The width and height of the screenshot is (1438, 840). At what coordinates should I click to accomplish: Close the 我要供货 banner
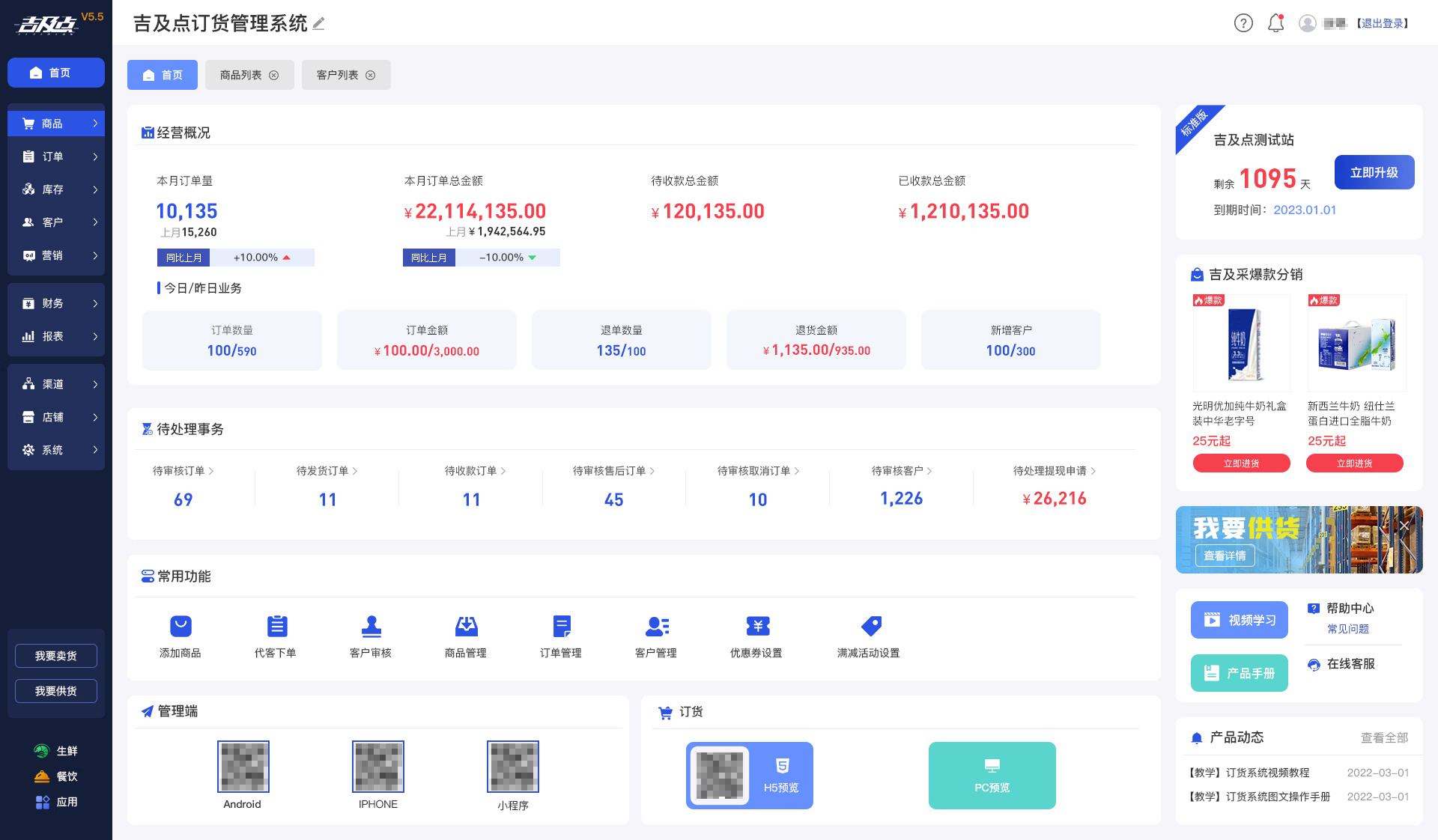click(1404, 526)
